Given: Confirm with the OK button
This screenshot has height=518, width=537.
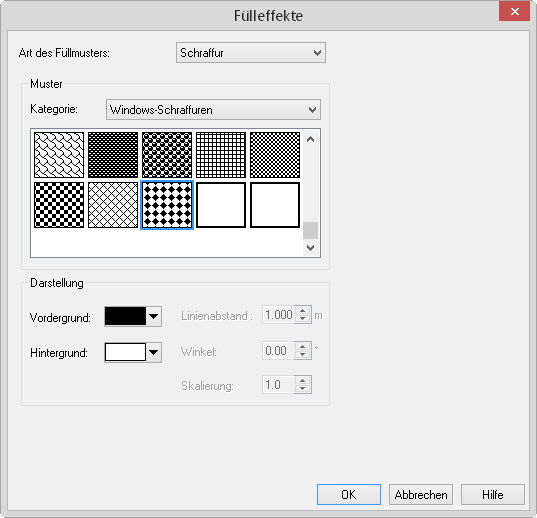Looking at the screenshot, I should pos(349,494).
